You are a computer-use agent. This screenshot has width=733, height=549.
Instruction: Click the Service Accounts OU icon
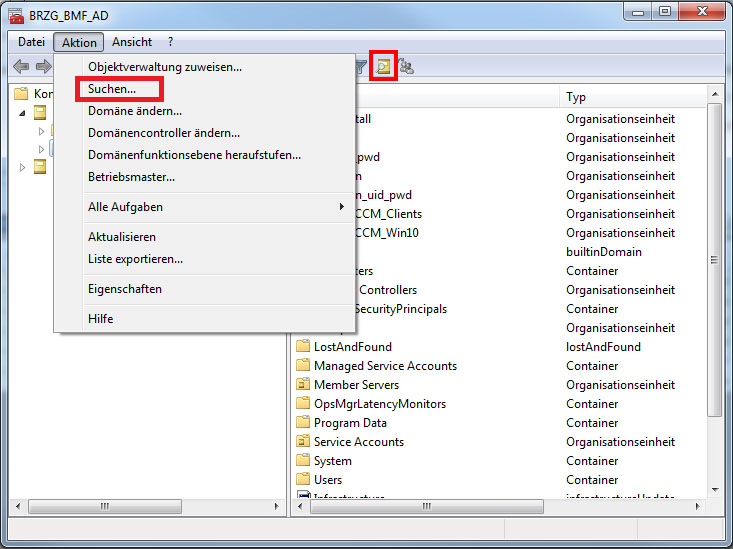(x=304, y=442)
